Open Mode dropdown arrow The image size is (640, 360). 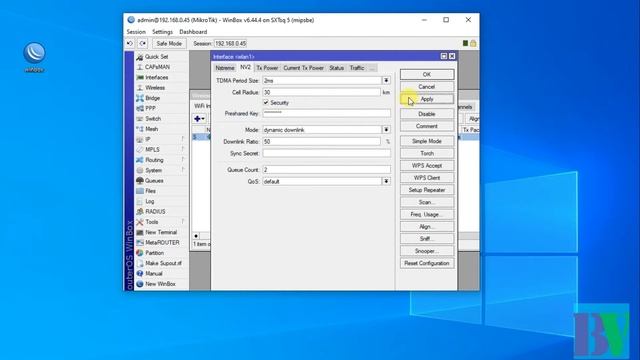click(x=386, y=129)
